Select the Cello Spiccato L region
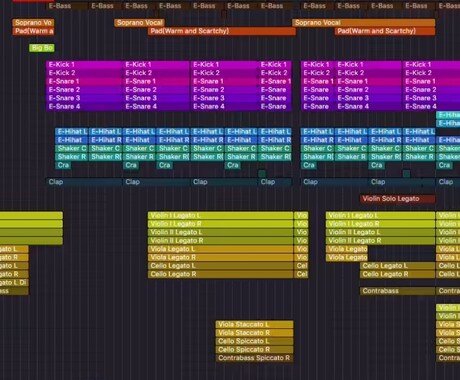Viewport: 460px width, 380px height. click(x=254, y=341)
